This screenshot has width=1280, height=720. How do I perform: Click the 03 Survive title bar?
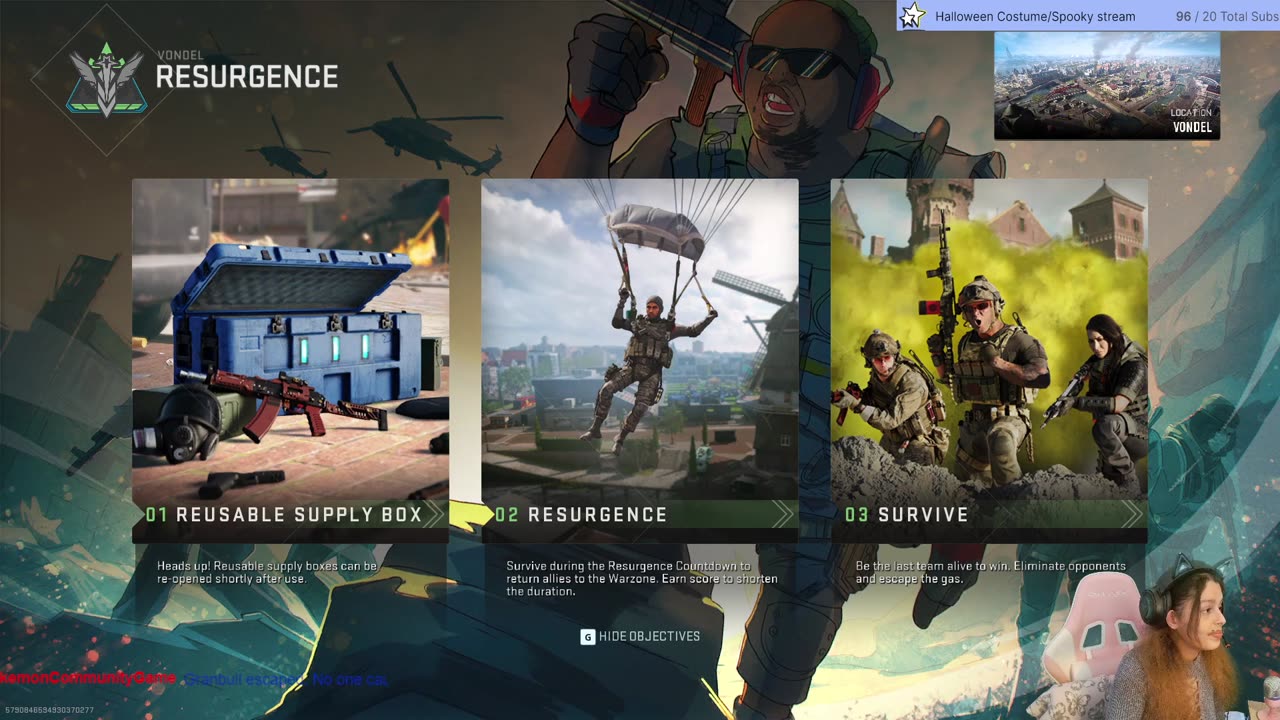[x=989, y=515]
